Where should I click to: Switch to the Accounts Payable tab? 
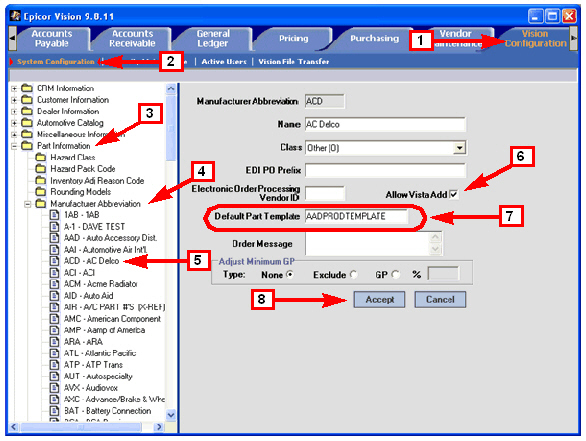(52, 38)
